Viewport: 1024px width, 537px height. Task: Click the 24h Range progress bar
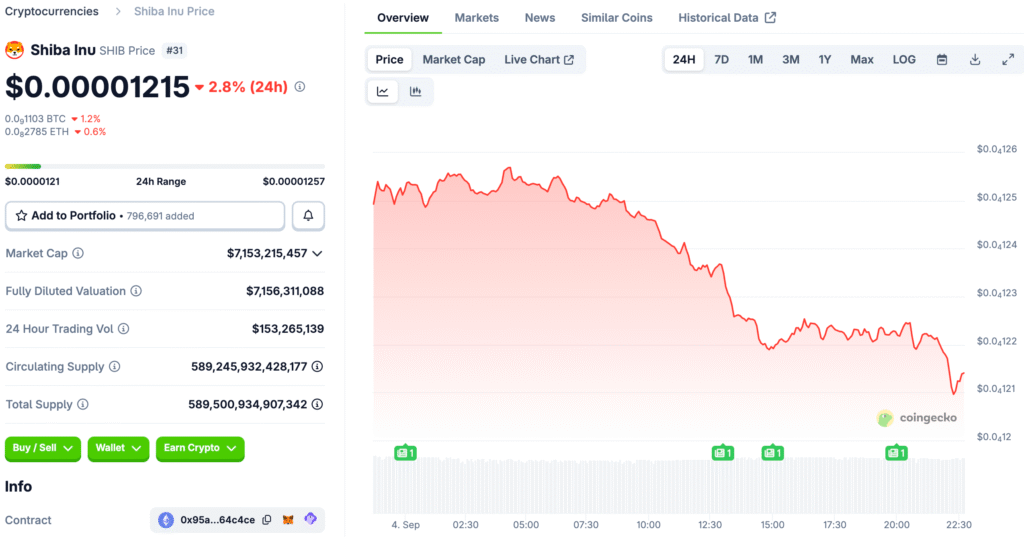click(165, 167)
